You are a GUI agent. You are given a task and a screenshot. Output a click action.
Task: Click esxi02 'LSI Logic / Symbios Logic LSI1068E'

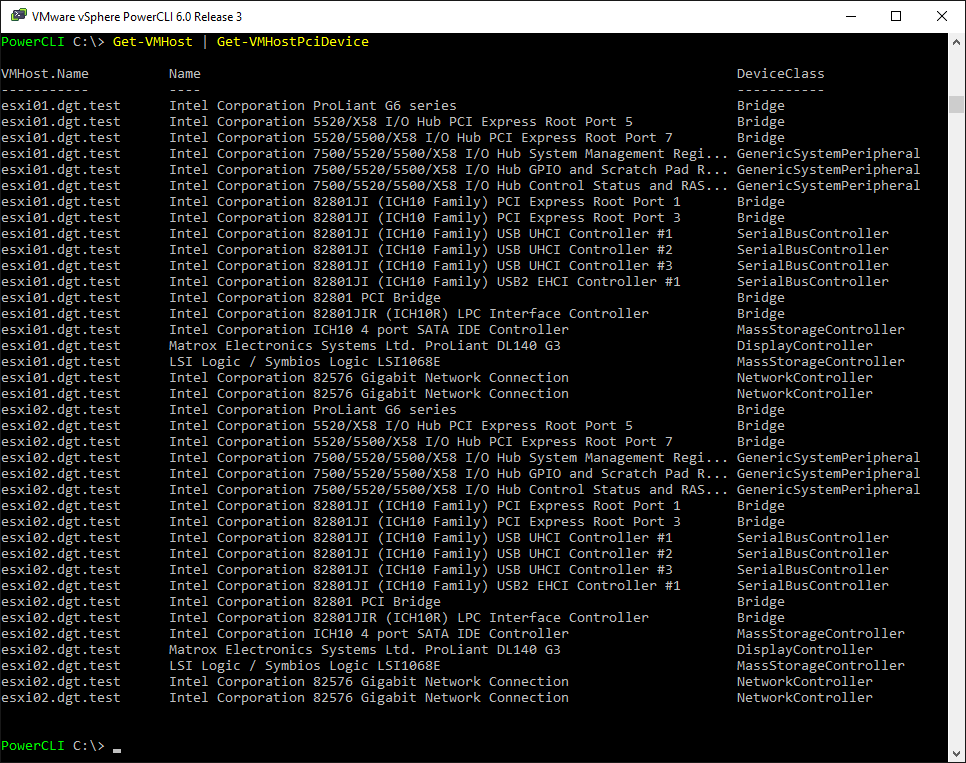tap(304, 666)
